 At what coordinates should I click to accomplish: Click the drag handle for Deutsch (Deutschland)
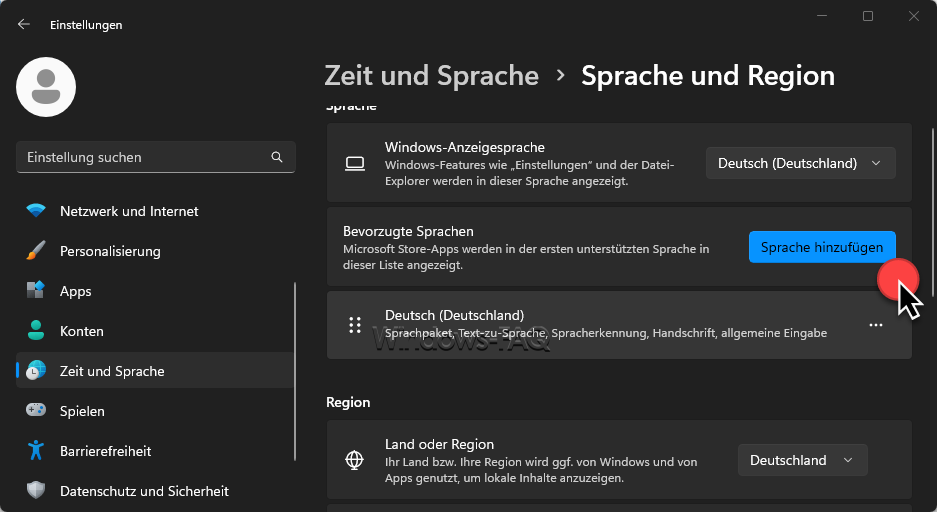[355, 325]
